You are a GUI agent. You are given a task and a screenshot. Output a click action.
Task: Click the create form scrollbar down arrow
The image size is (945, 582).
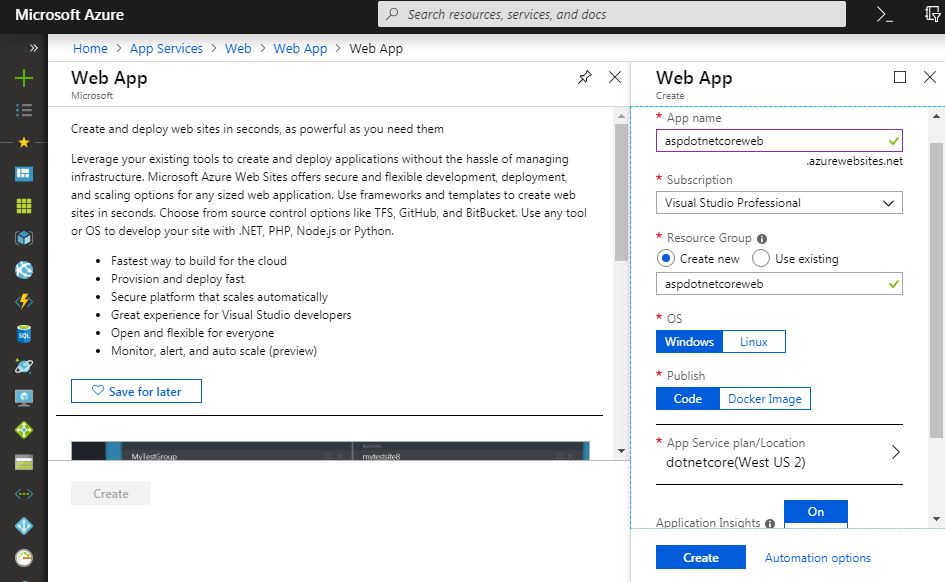click(936, 519)
